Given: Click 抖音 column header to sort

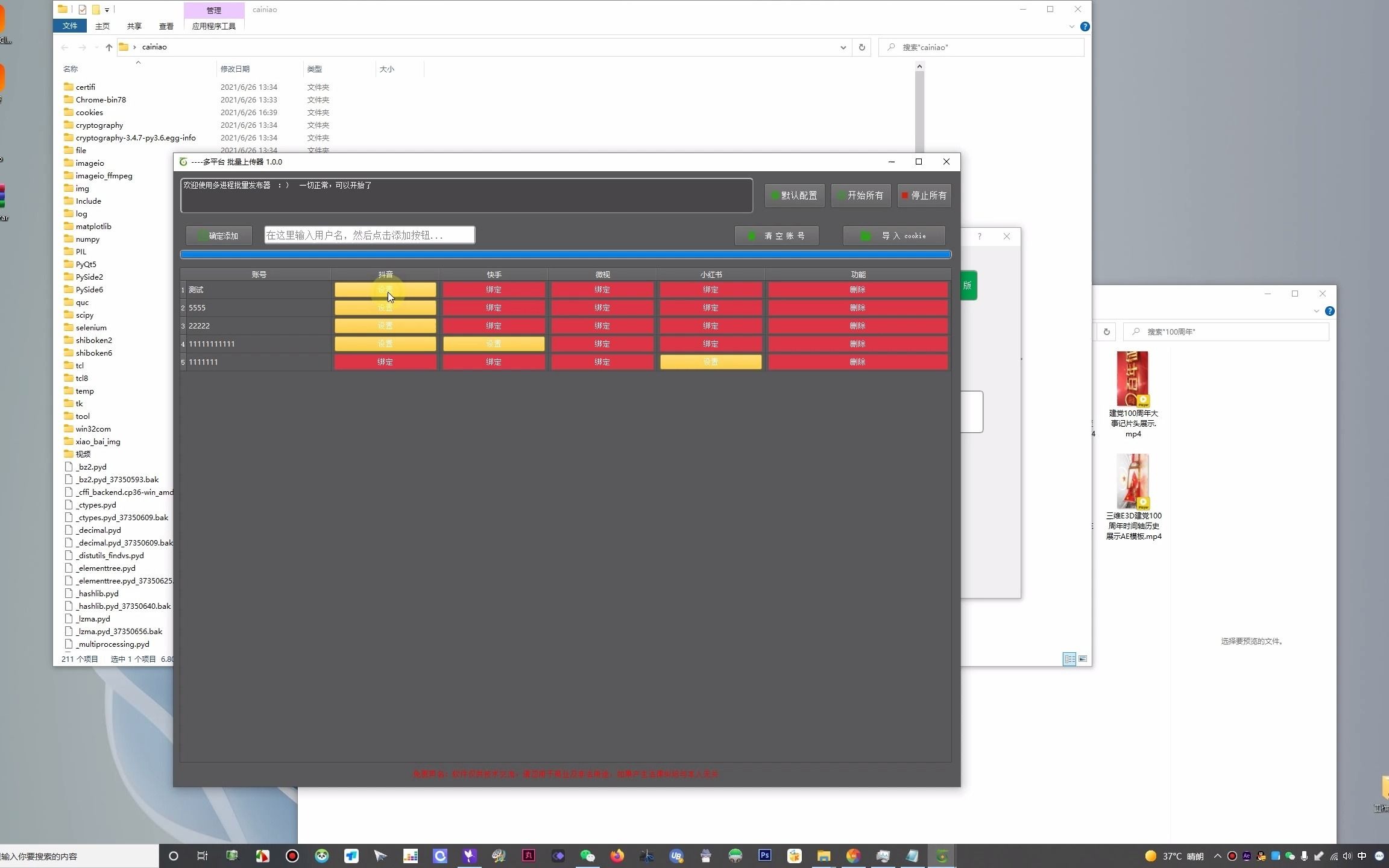Looking at the screenshot, I should pos(385,274).
